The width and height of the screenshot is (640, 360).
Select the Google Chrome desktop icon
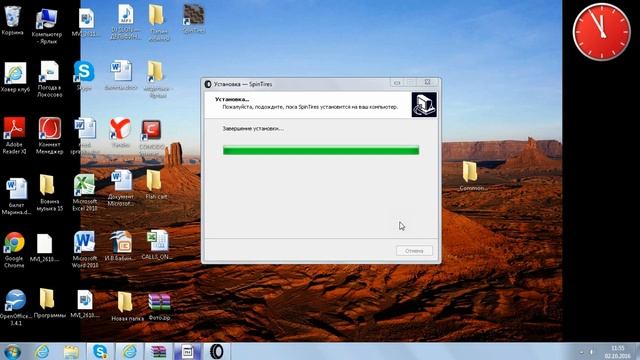pos(14,250)
